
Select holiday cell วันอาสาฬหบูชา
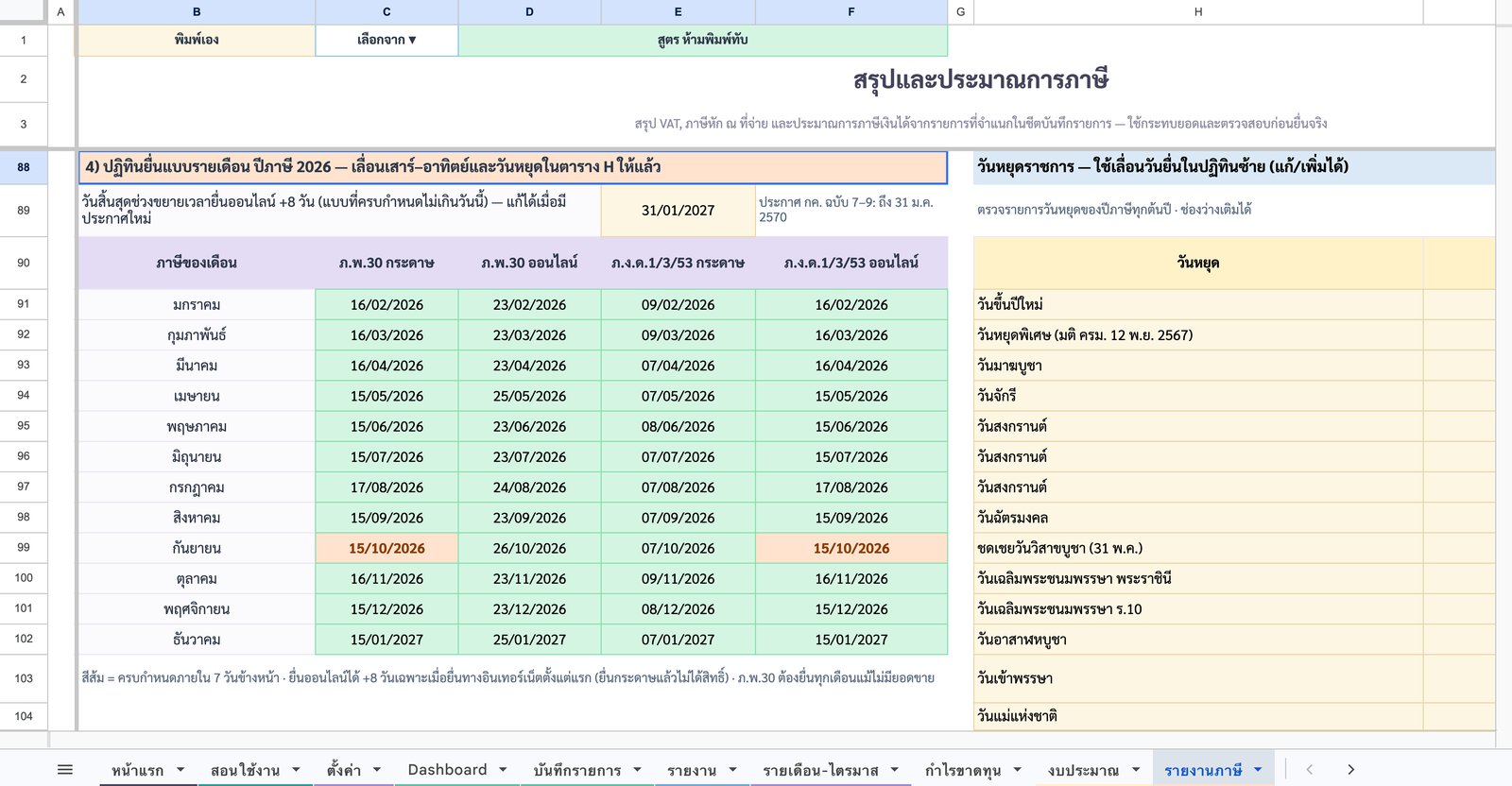tap(1198, 640)
